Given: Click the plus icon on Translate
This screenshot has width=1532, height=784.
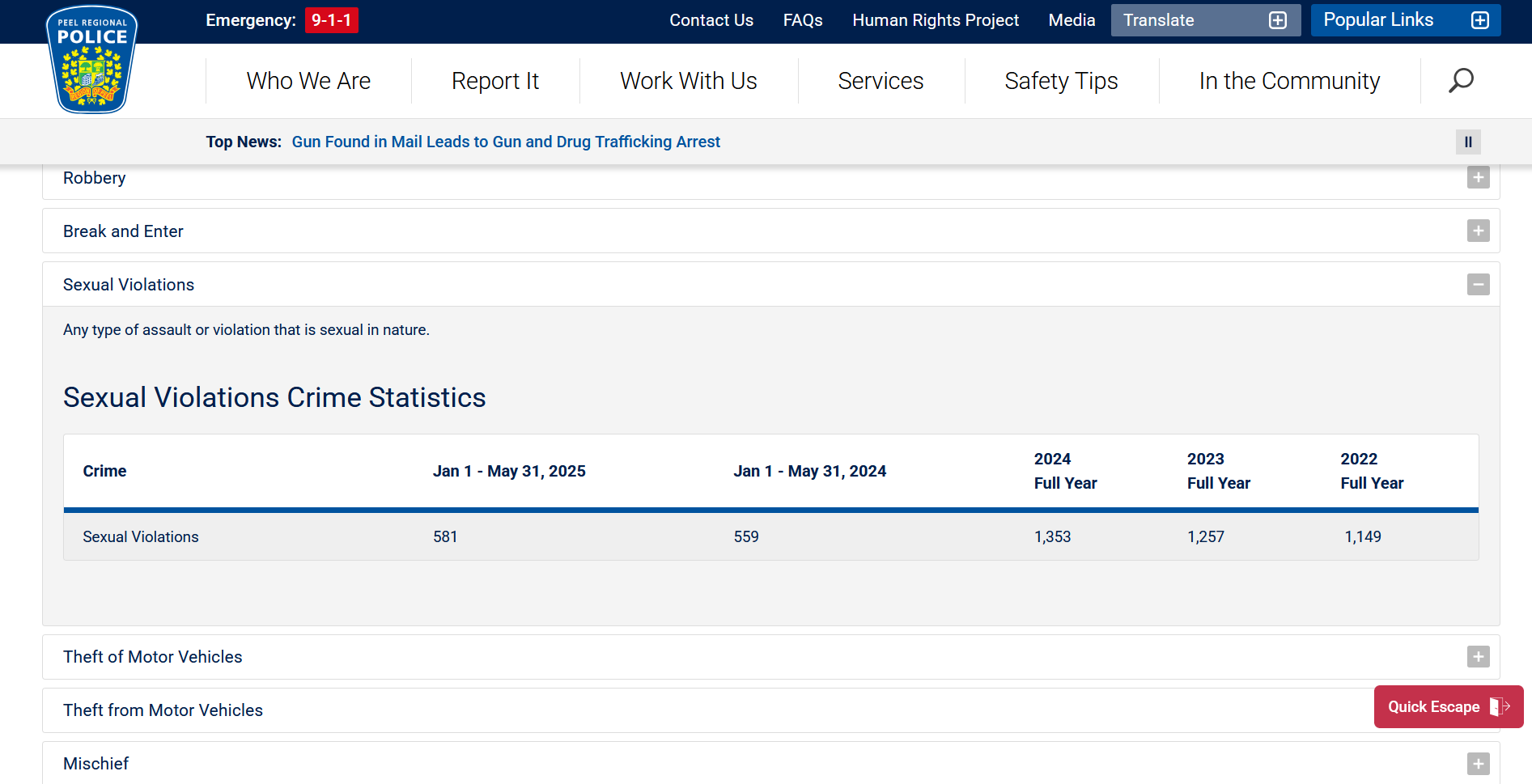Looking at the screenshot, I should [x=1278, y=20].
